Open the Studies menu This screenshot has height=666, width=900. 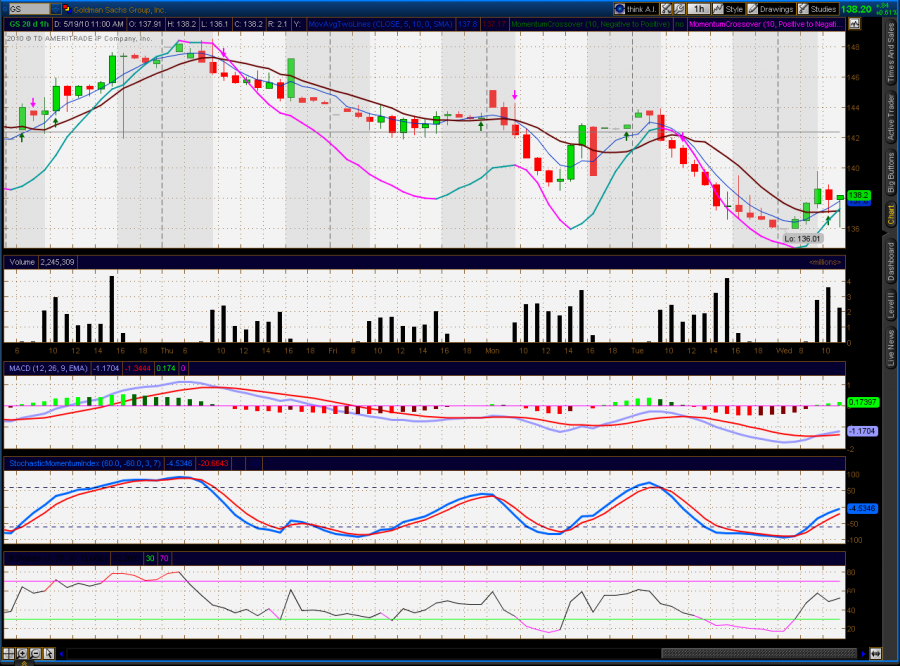818,9
